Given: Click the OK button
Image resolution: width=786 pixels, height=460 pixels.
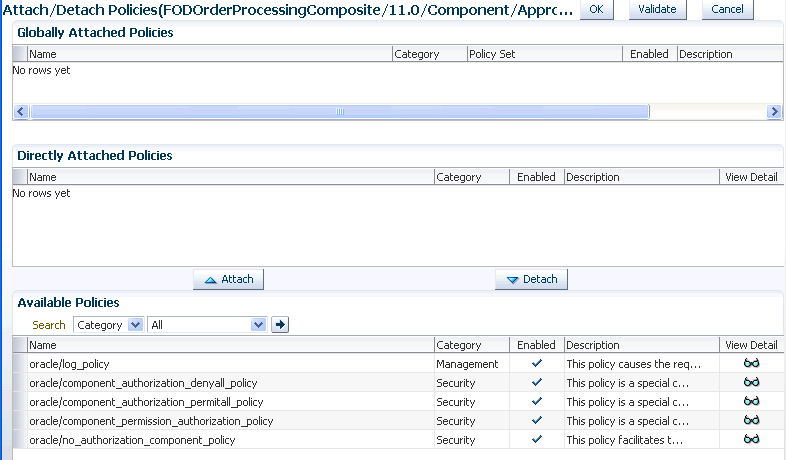Looking at the screenshot, I should (596, 10).
